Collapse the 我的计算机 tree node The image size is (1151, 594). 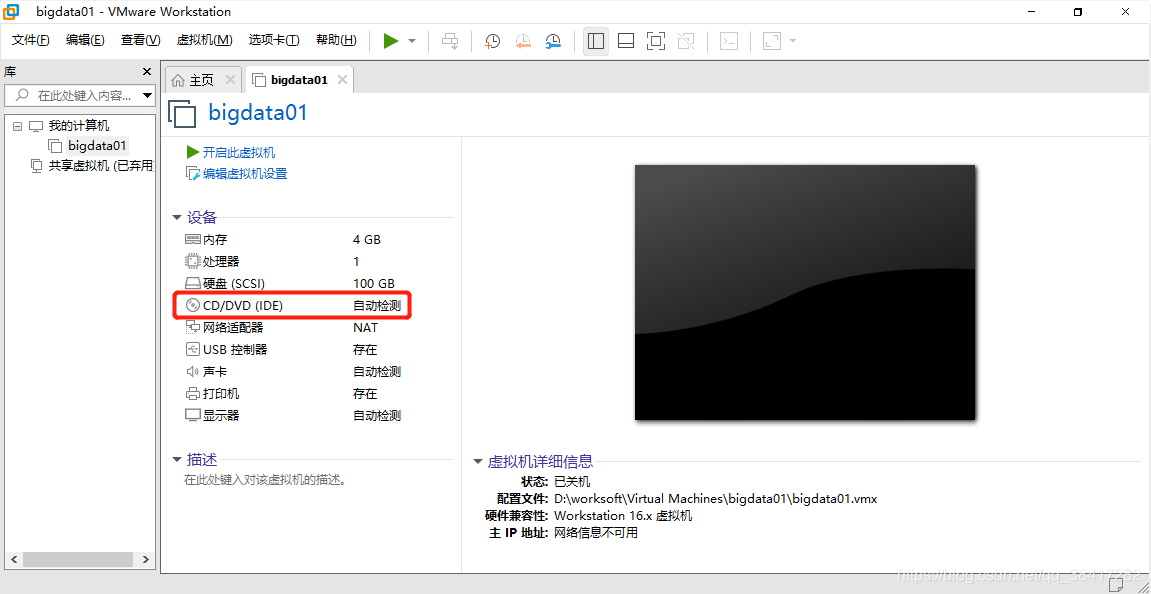pyautogui.click(x=18, y=126)
